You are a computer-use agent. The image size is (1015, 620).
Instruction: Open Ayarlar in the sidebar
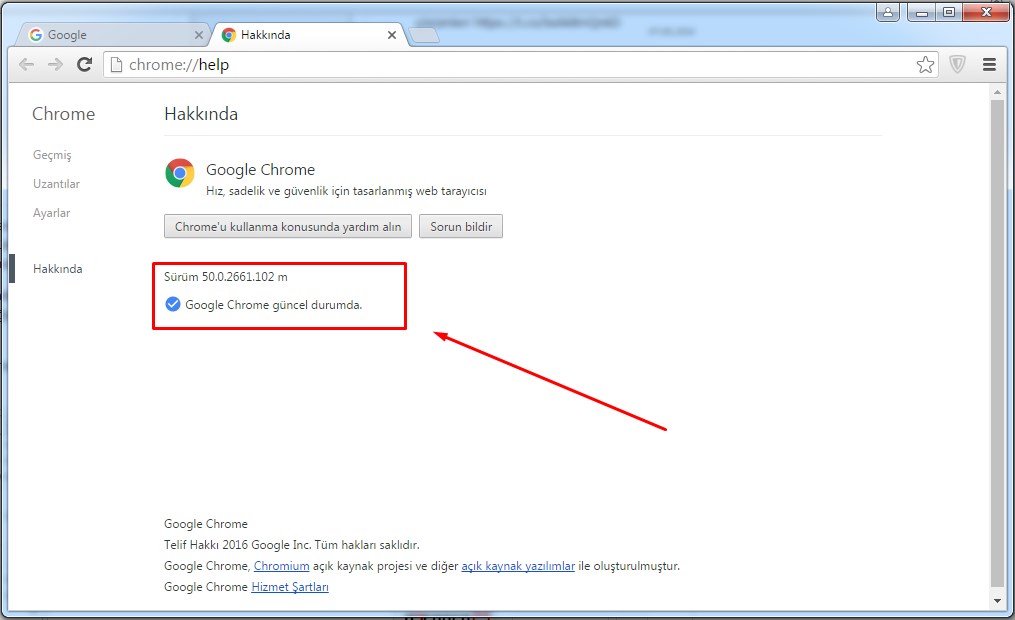coord(51,213)
